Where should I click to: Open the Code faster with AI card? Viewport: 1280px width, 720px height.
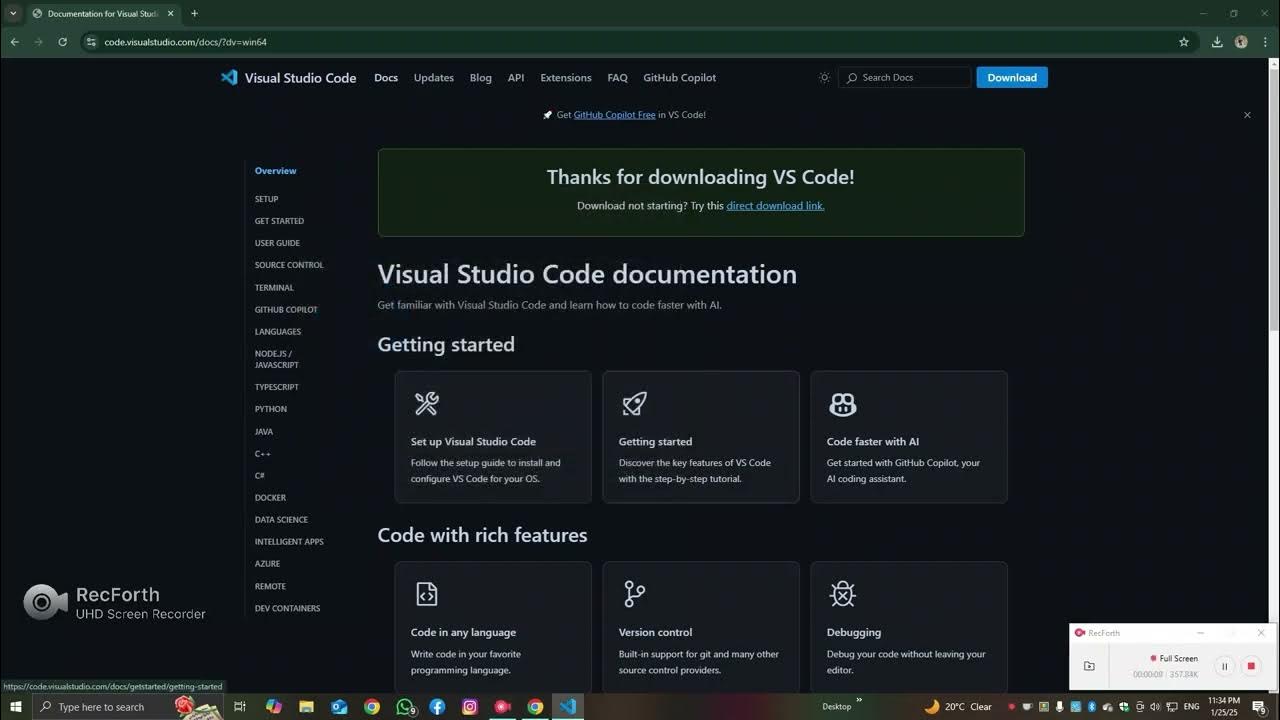point(909,437)
